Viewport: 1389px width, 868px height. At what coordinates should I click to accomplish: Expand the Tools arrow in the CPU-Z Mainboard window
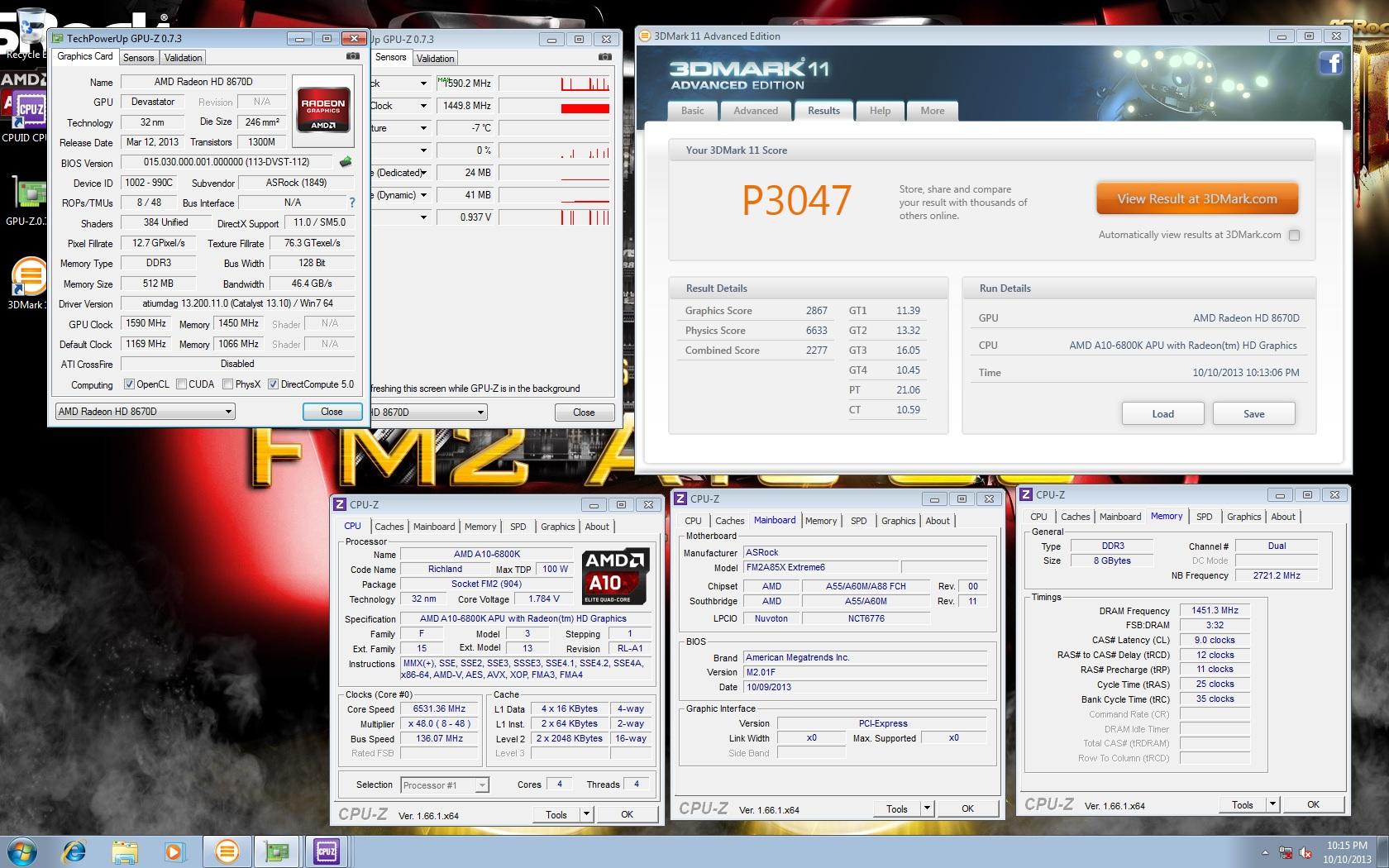(927, 808)
